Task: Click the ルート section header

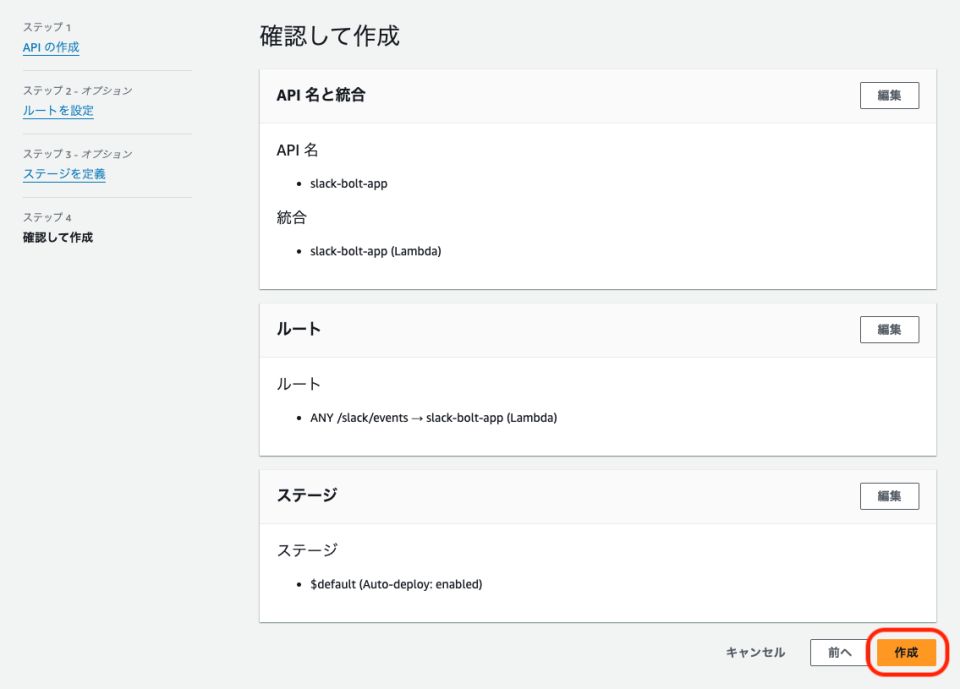Action: tap(295, 329)
